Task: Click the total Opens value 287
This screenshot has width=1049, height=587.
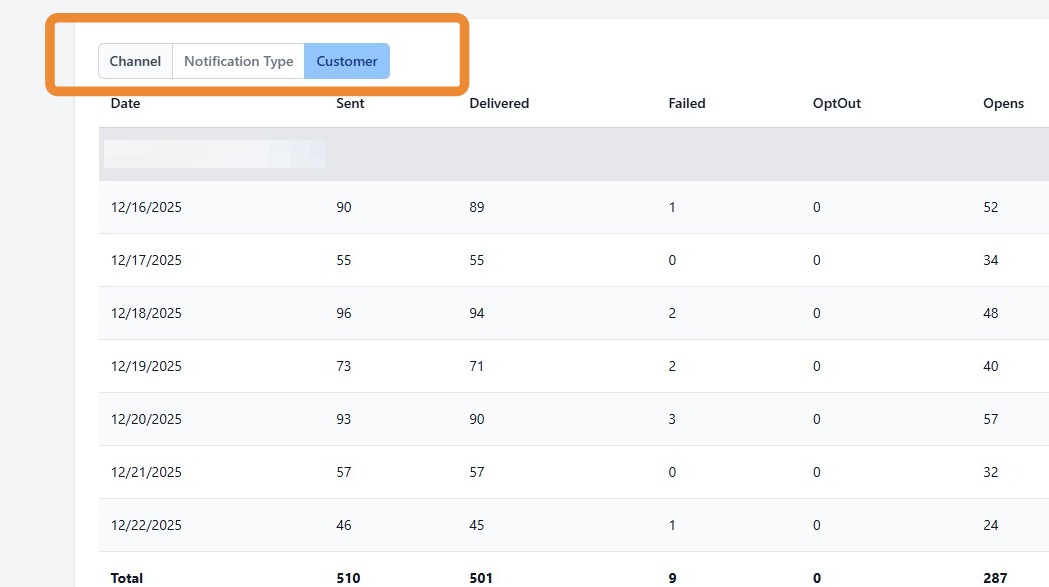Action: 995,578
